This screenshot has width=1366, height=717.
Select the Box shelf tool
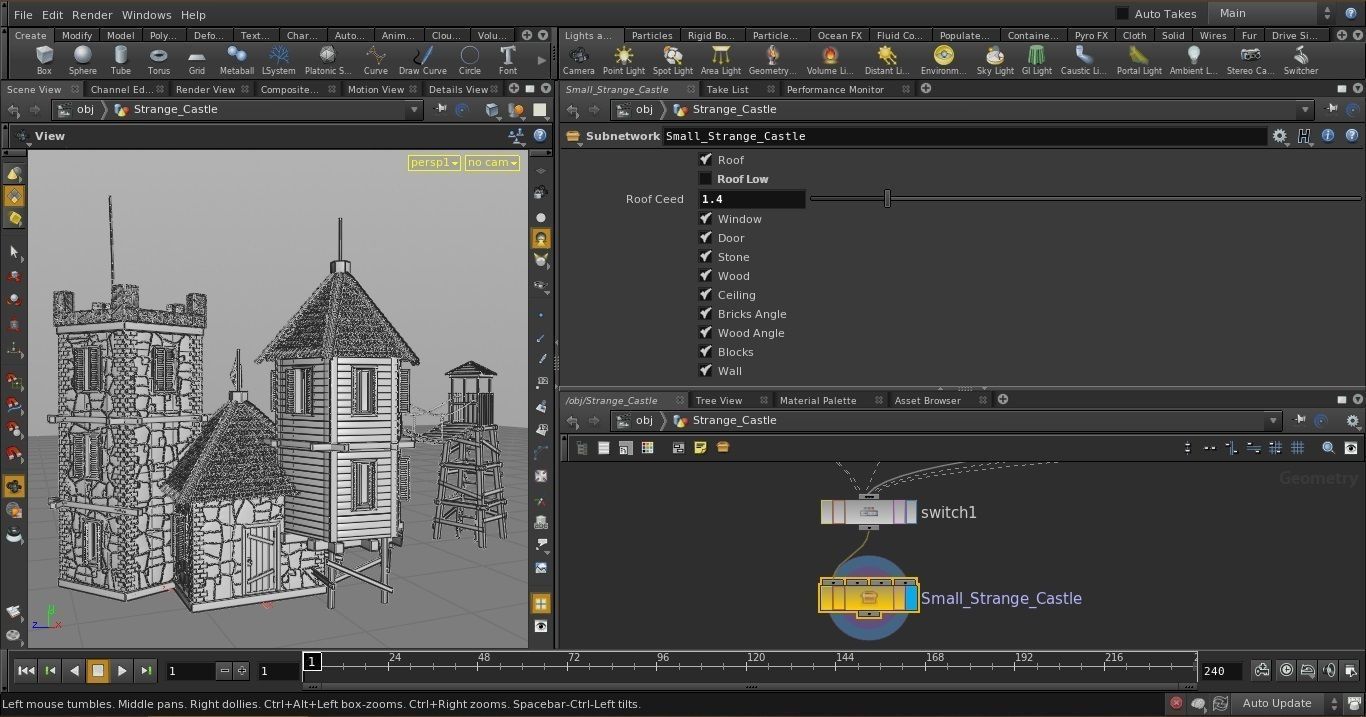click(x=44, y=59)
